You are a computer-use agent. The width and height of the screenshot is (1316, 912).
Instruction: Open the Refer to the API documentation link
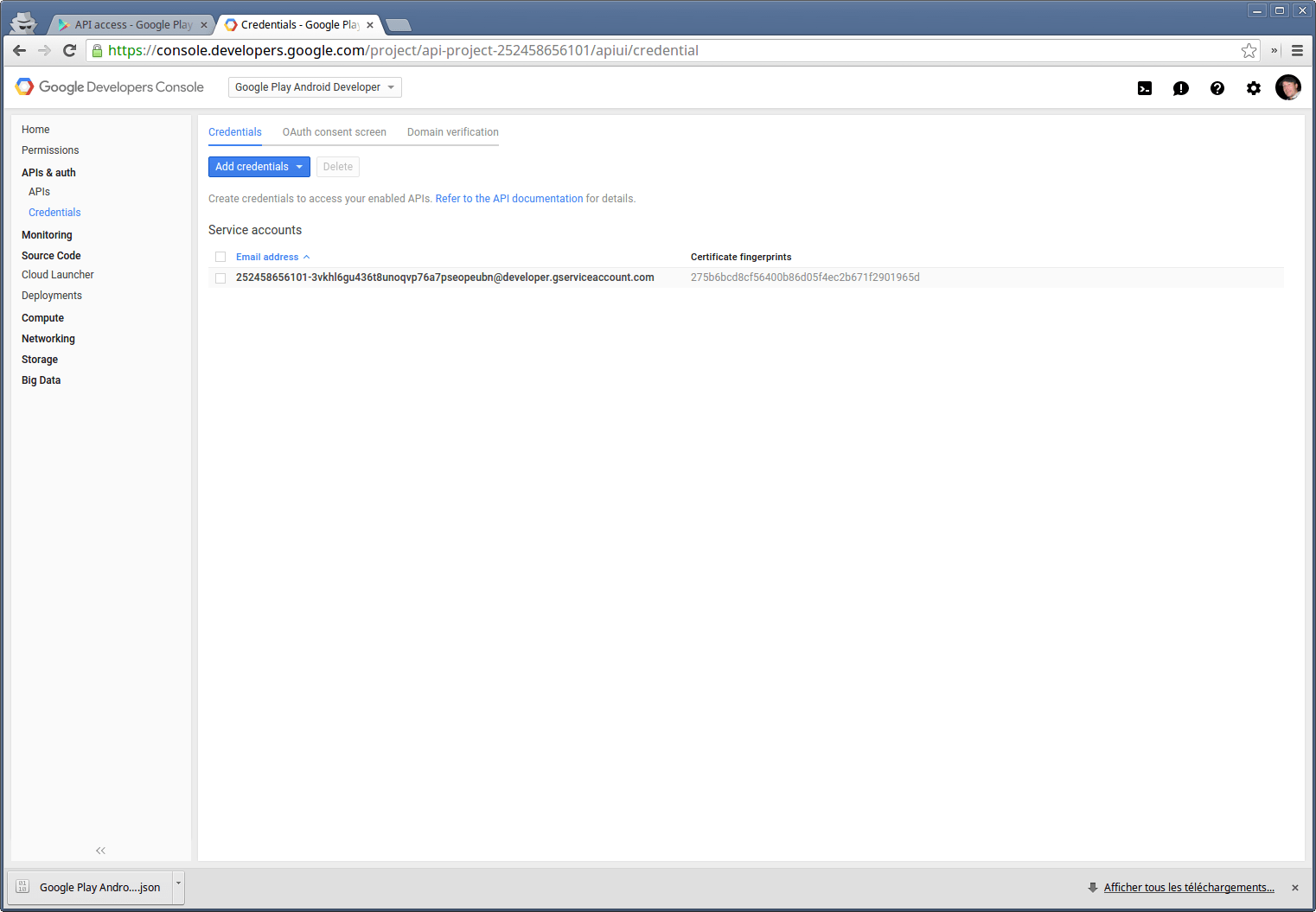point(508,199)
